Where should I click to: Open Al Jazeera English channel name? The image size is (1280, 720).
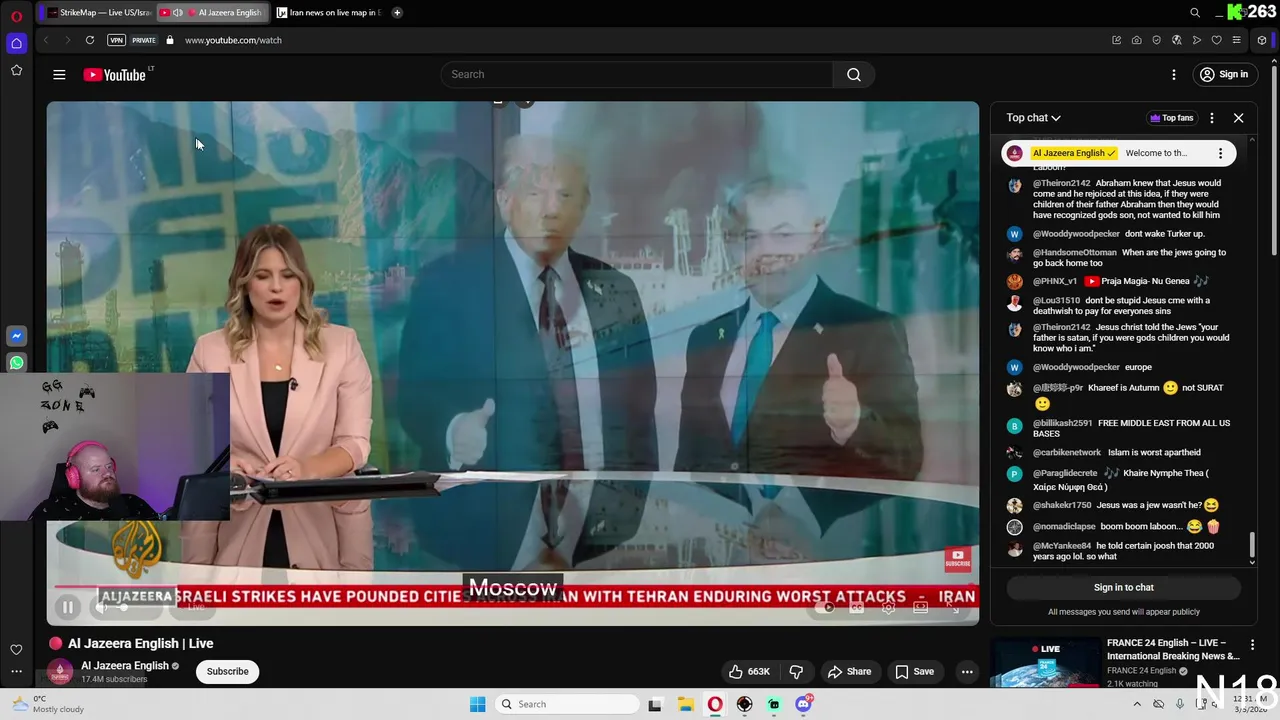125,665
